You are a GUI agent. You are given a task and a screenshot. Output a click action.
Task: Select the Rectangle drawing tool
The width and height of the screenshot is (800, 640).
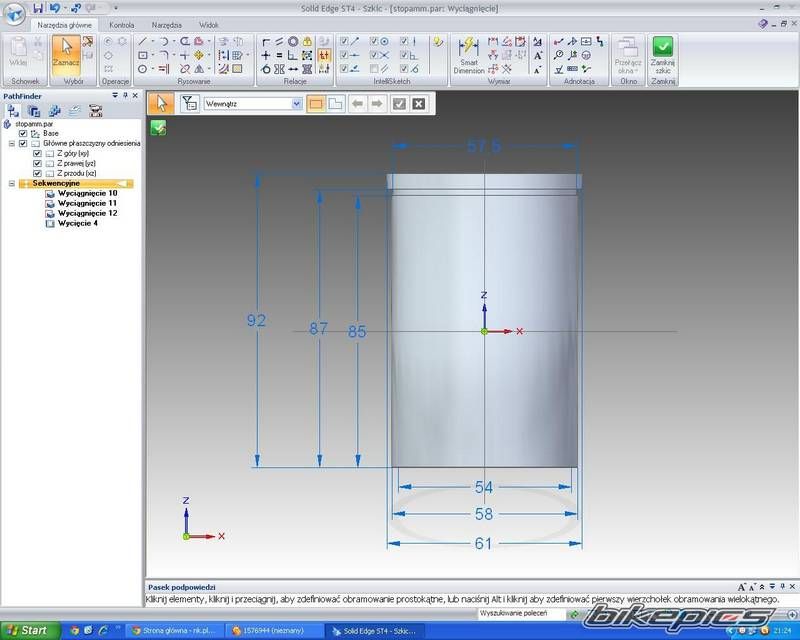click(143, 55)
